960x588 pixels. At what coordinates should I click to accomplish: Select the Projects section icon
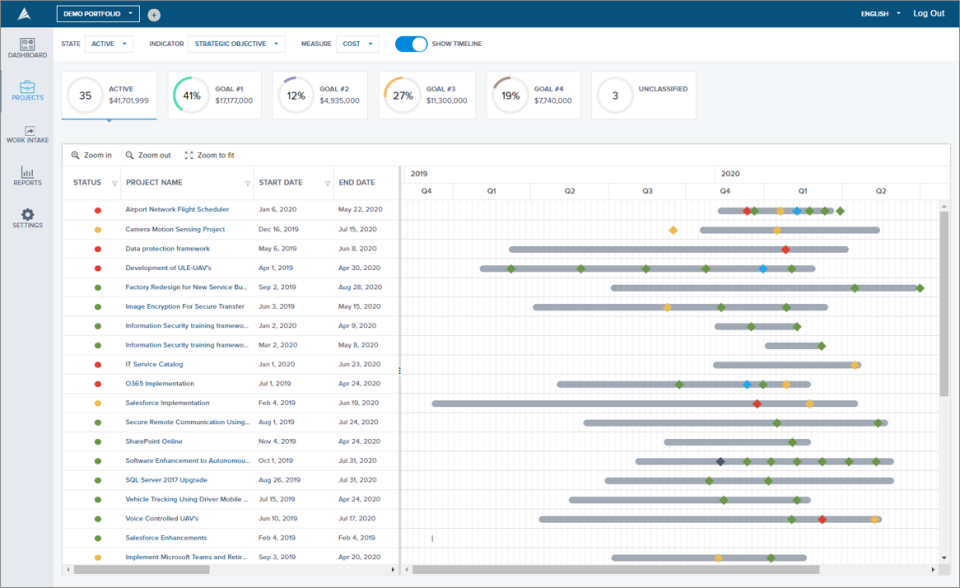(x=27, y=90)
